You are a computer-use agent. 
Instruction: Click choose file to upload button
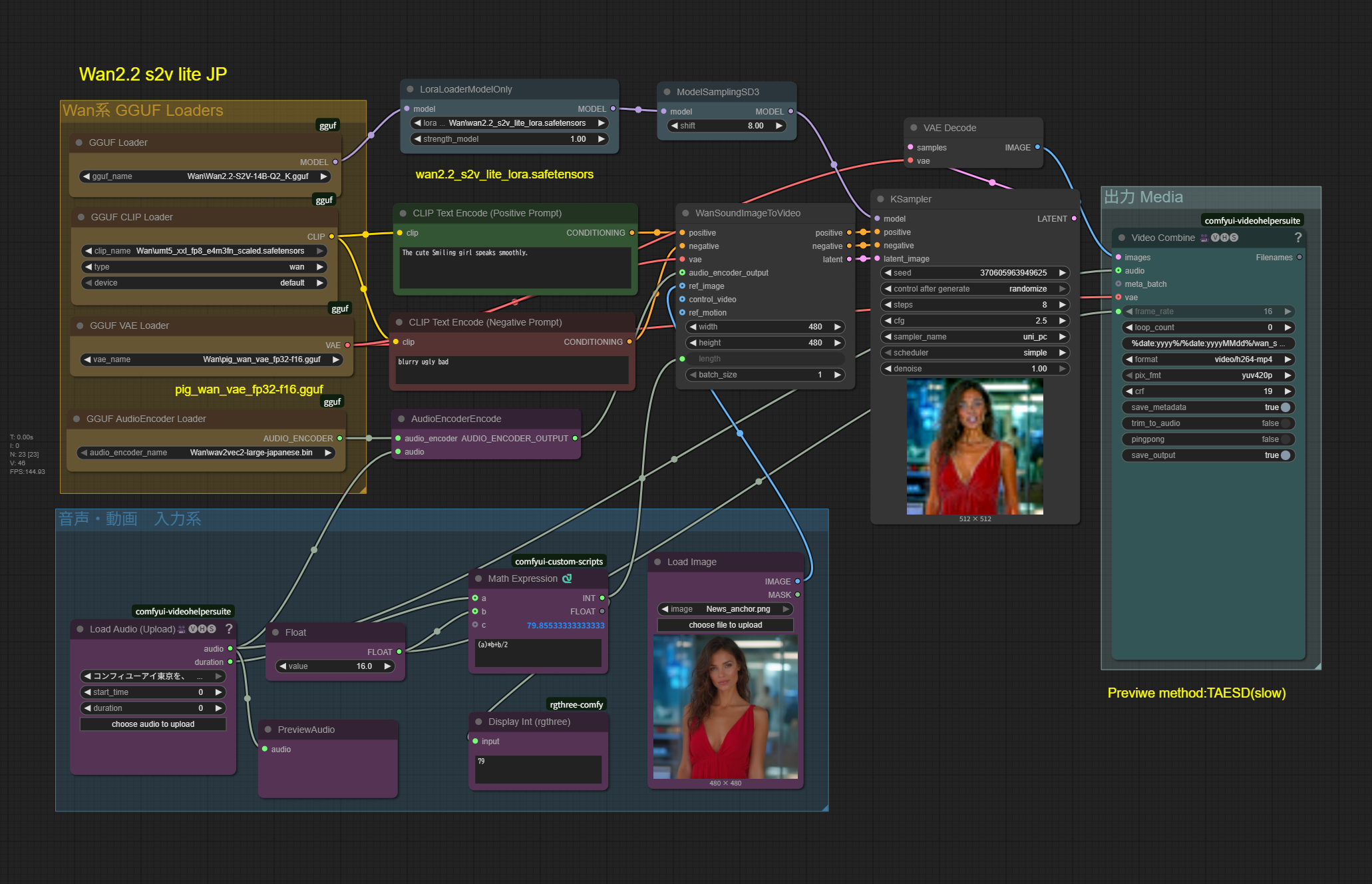pyautogui.click(x=725, y=625)
